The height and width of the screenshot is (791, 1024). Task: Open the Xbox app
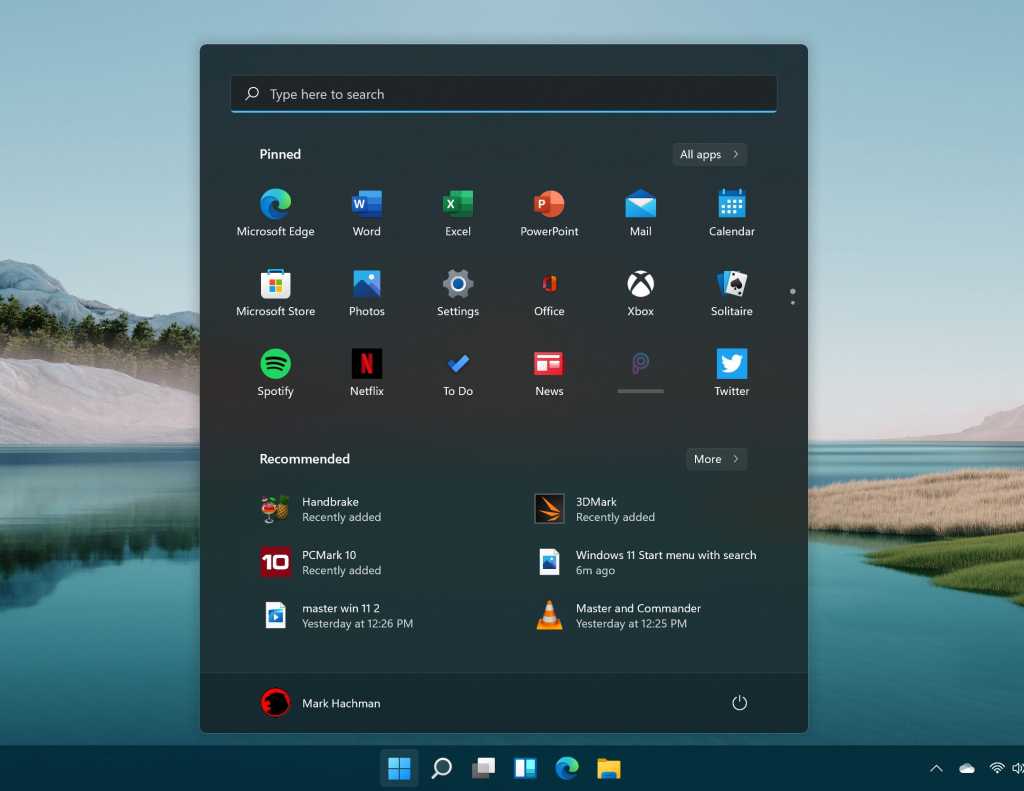(641, 293)
